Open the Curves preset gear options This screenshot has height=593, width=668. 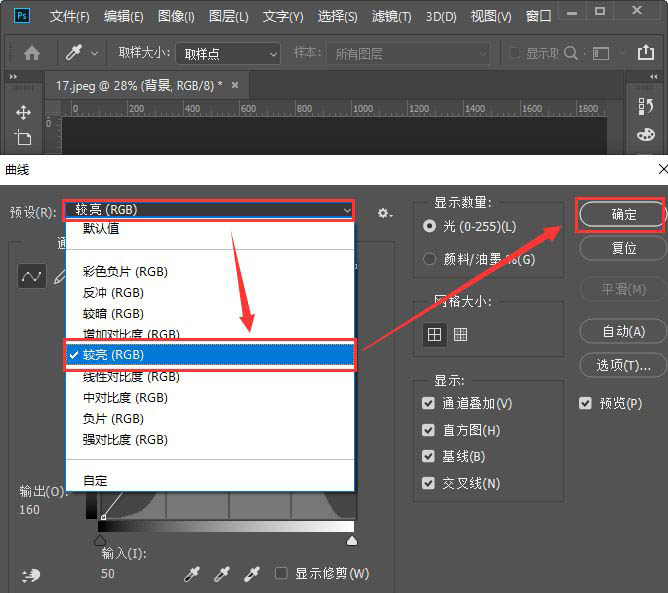(x=385, y=213)
